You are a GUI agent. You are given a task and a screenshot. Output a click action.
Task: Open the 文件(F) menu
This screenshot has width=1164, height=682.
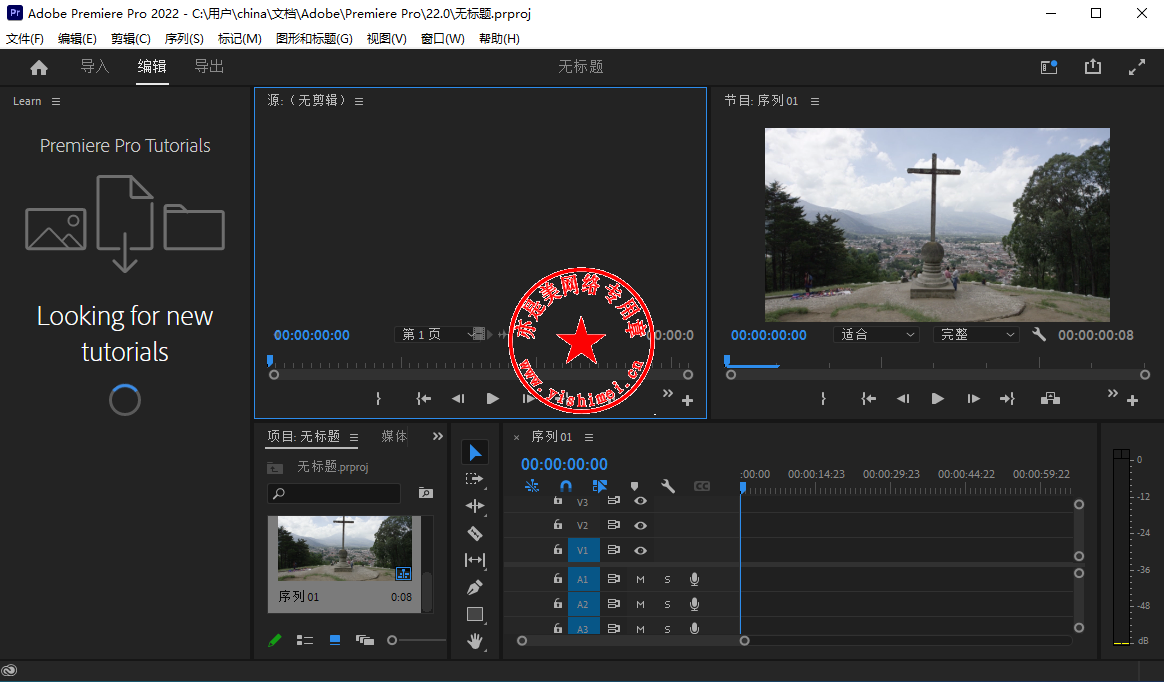(24, 39)
